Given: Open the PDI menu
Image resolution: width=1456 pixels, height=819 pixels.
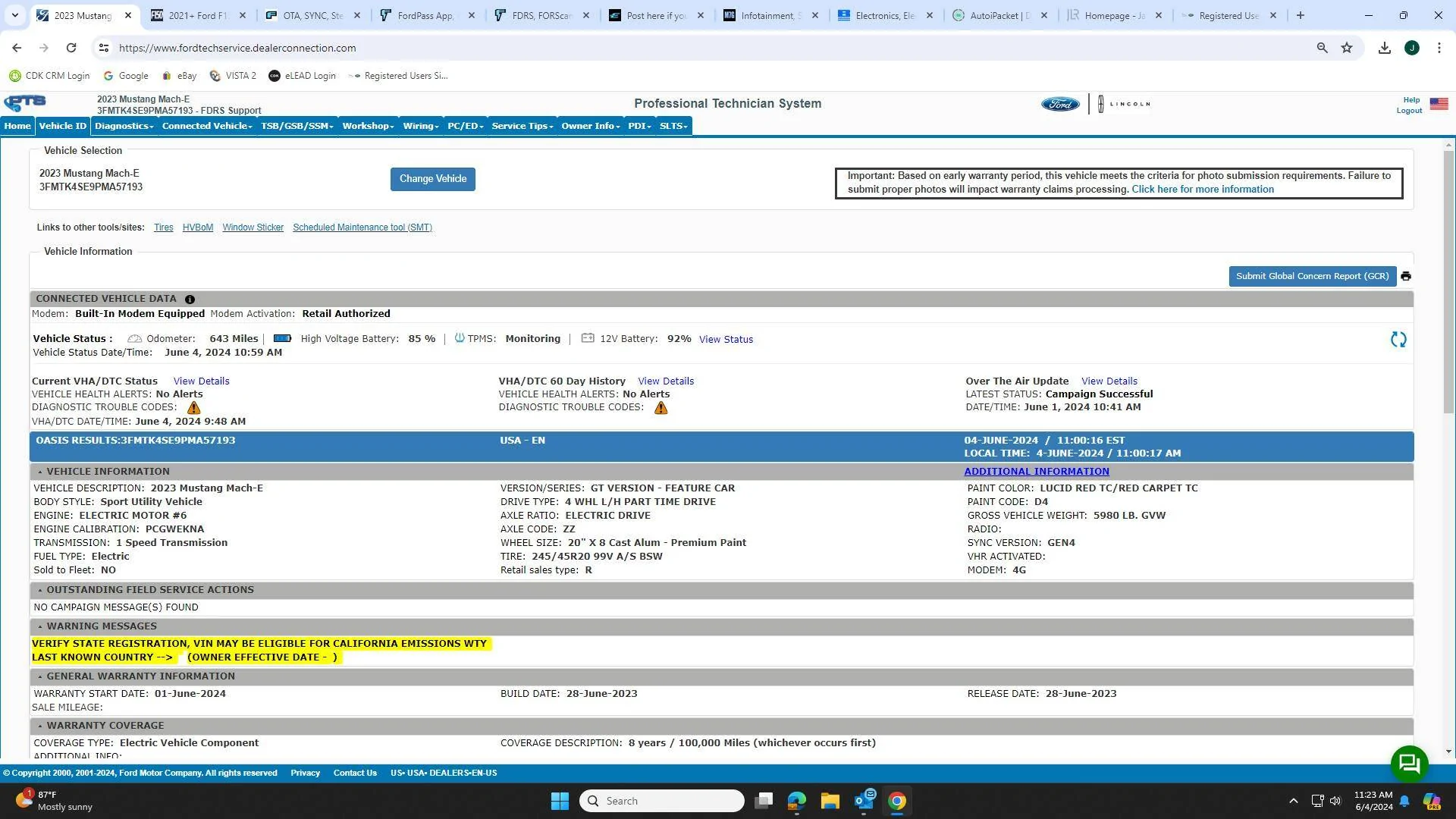Looking at the screenshot, I should tap(639, 126).
